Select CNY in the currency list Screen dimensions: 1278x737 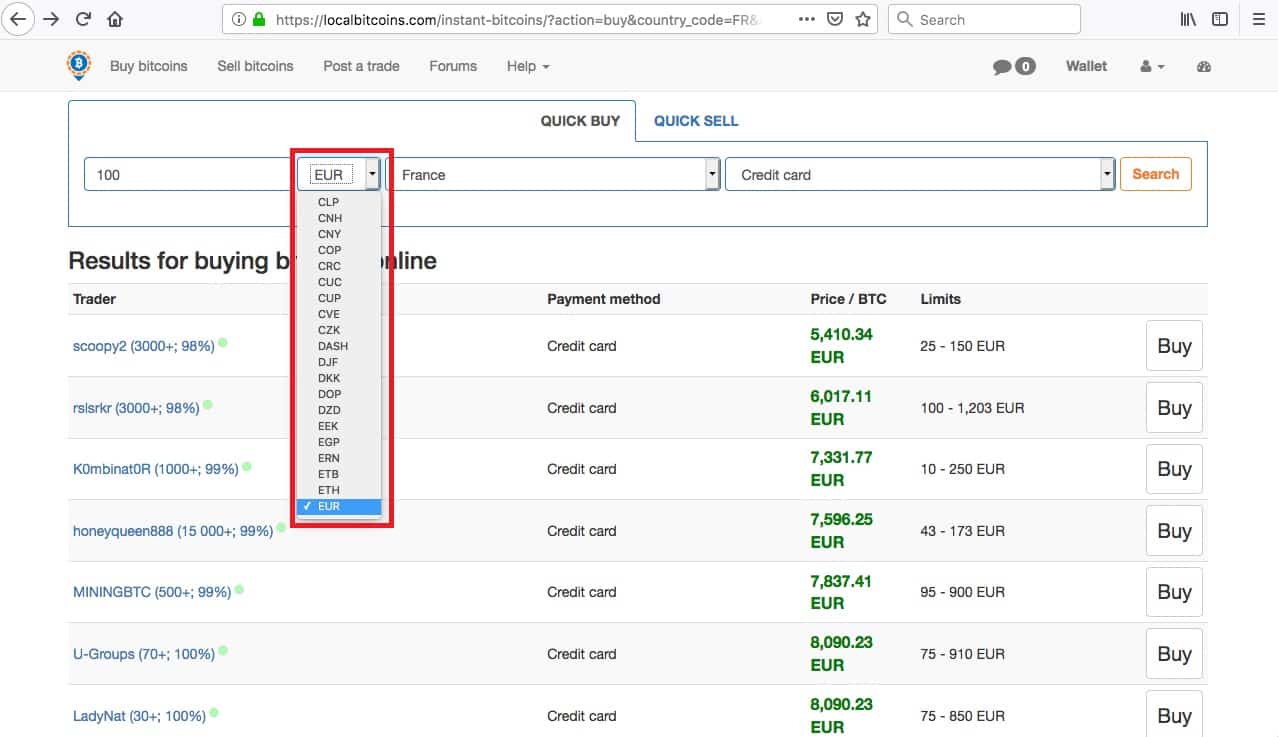click(x=339, y=234)
